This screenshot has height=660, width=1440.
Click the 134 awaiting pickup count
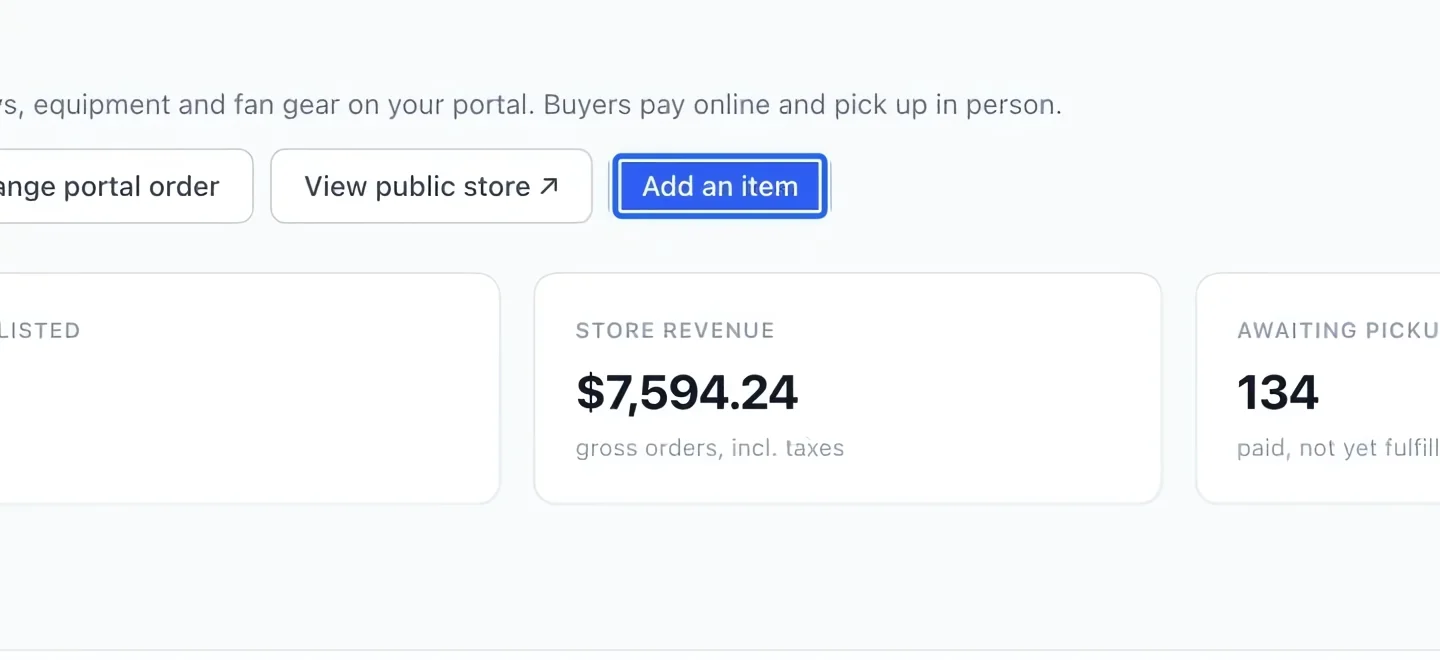(x=1278, y=393)
